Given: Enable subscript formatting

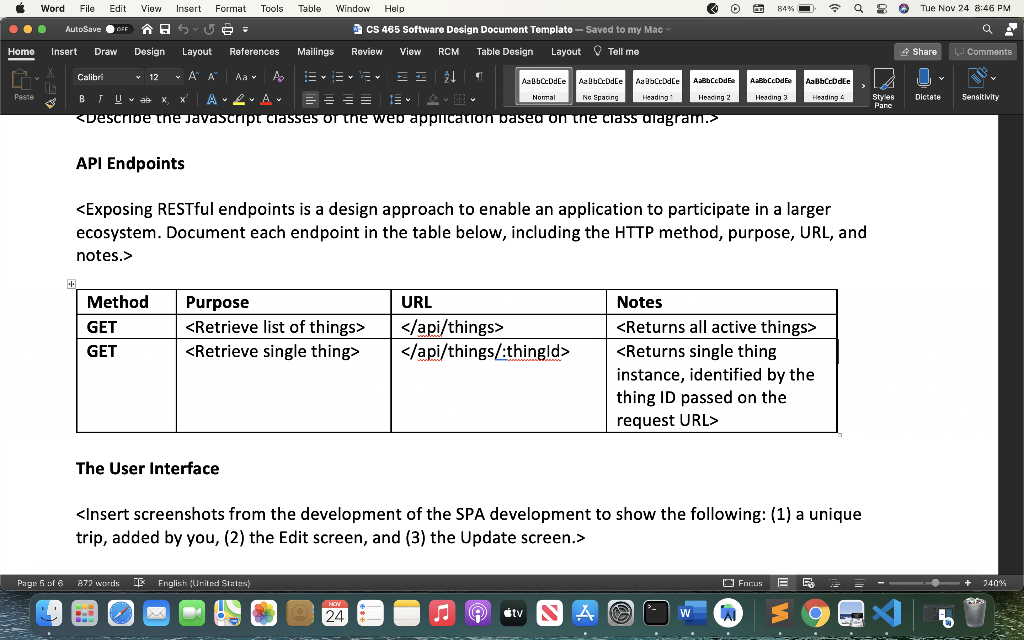Looking at the screenshot, I should [164, 98].
